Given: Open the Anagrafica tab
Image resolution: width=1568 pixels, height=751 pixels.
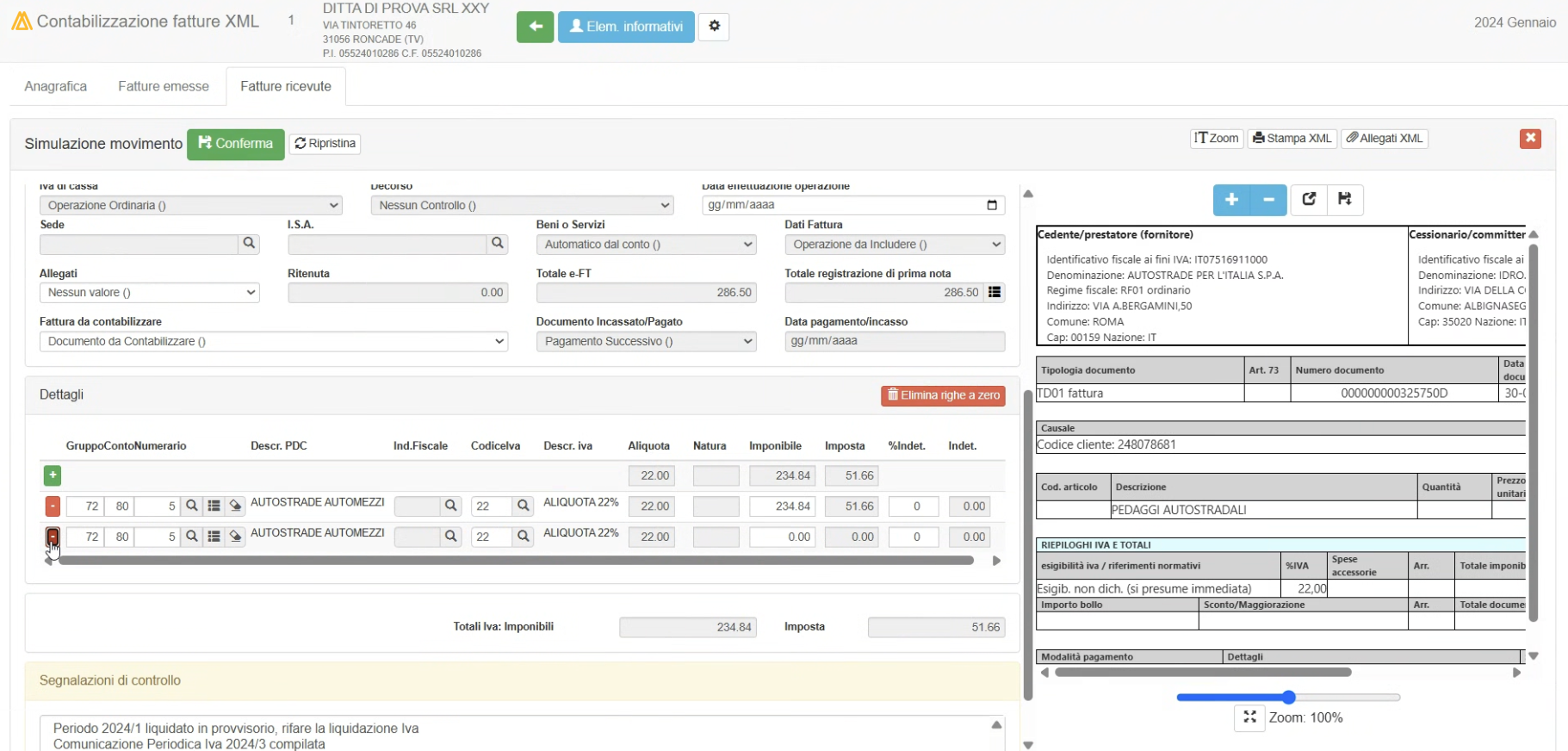Looking at the screenshot, I should click(x=56, y=86).
